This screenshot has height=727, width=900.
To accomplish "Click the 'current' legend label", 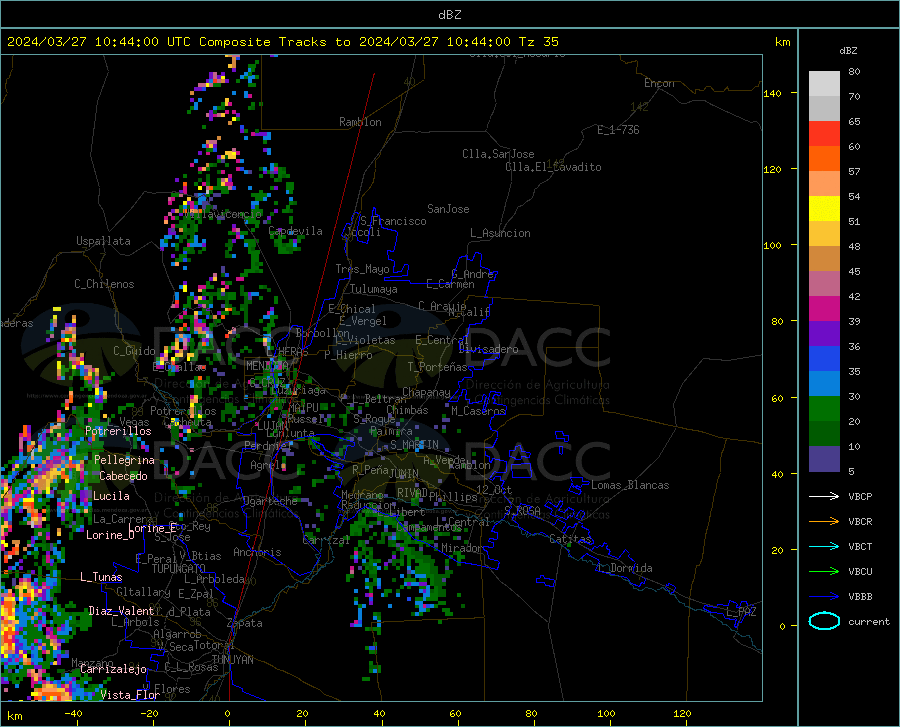I will coord(869,621).
